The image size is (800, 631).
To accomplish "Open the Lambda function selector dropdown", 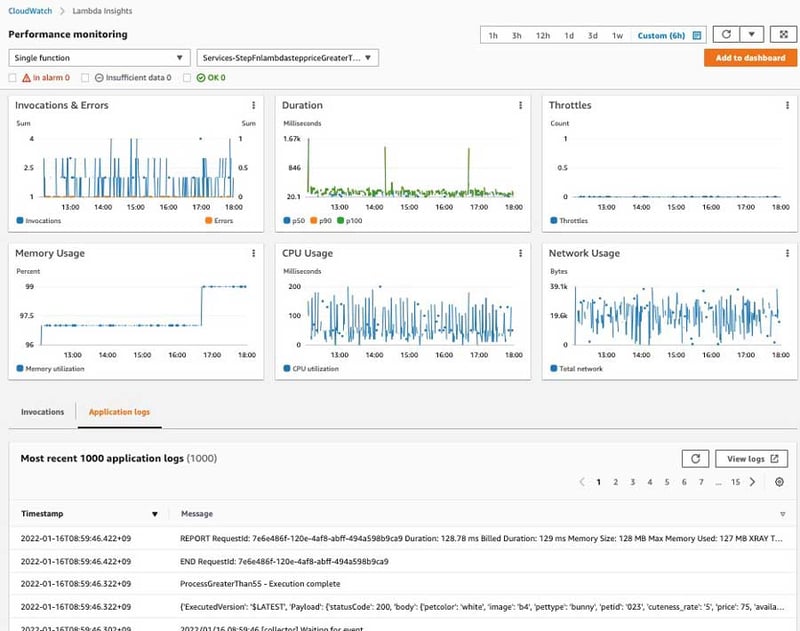I will 288,58.
